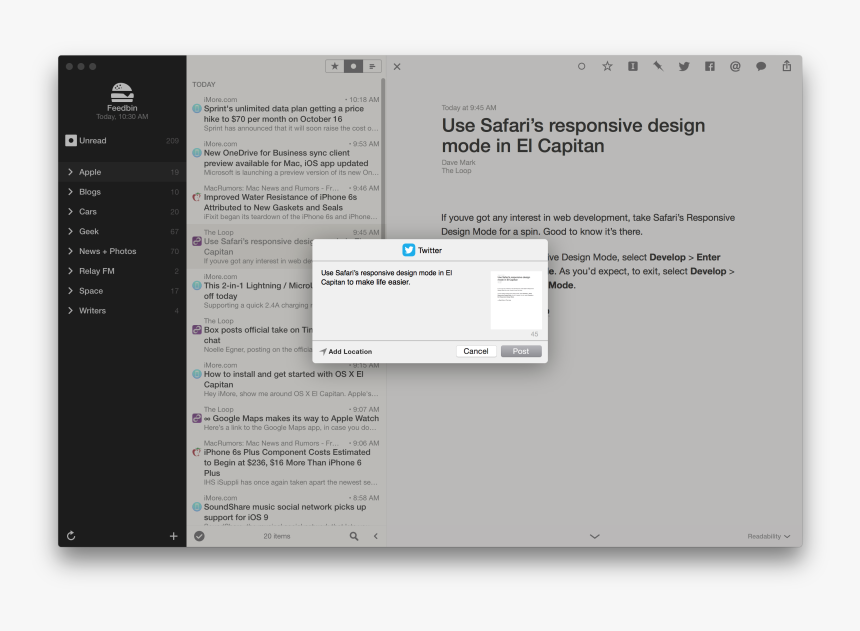Image resolution: width=860 pixels, height=631 pixels.
Task: Share article via Facebook icon
Action: tap(710, 66)
